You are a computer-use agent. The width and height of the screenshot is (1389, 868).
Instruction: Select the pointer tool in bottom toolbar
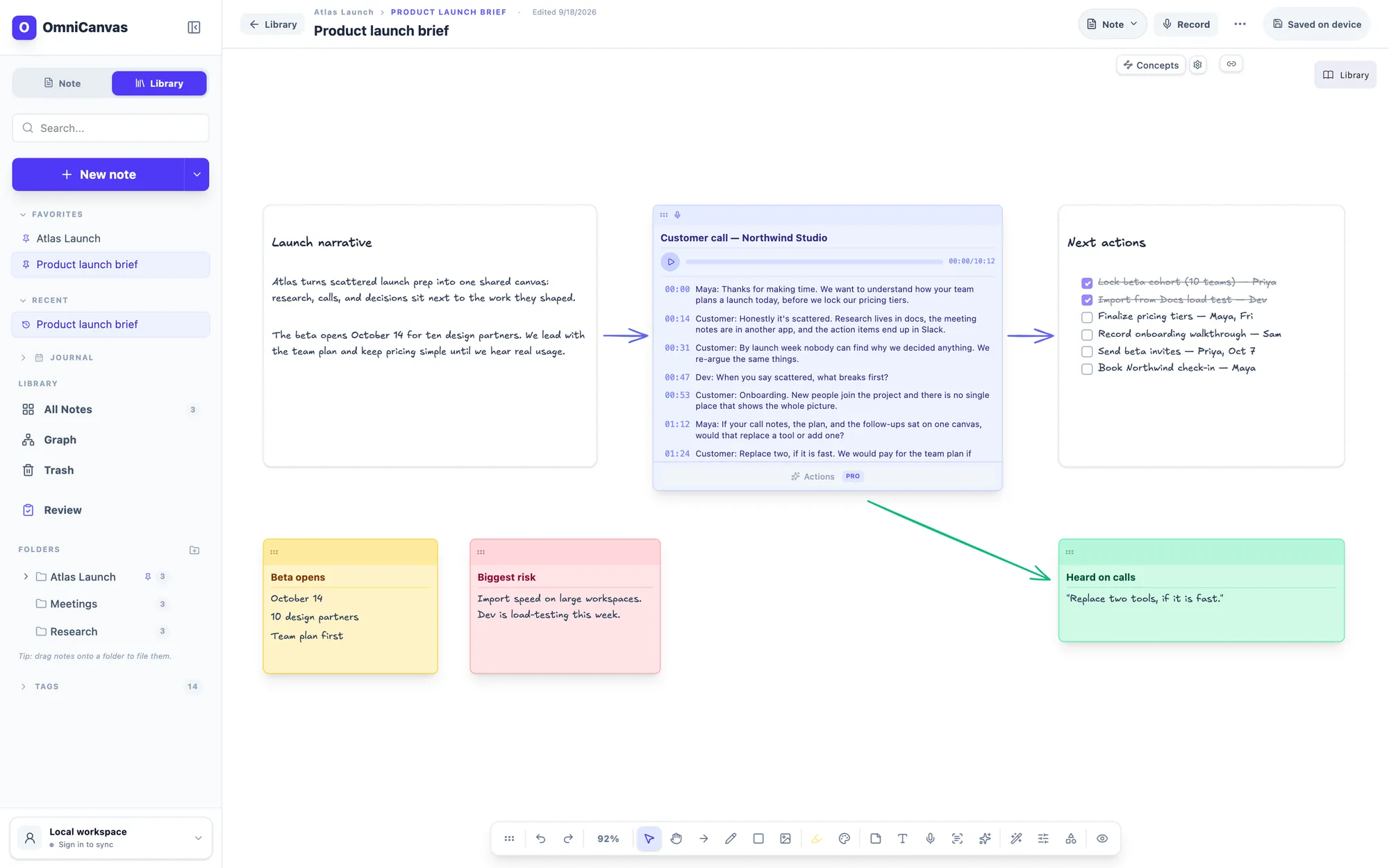tap(649, 839)
